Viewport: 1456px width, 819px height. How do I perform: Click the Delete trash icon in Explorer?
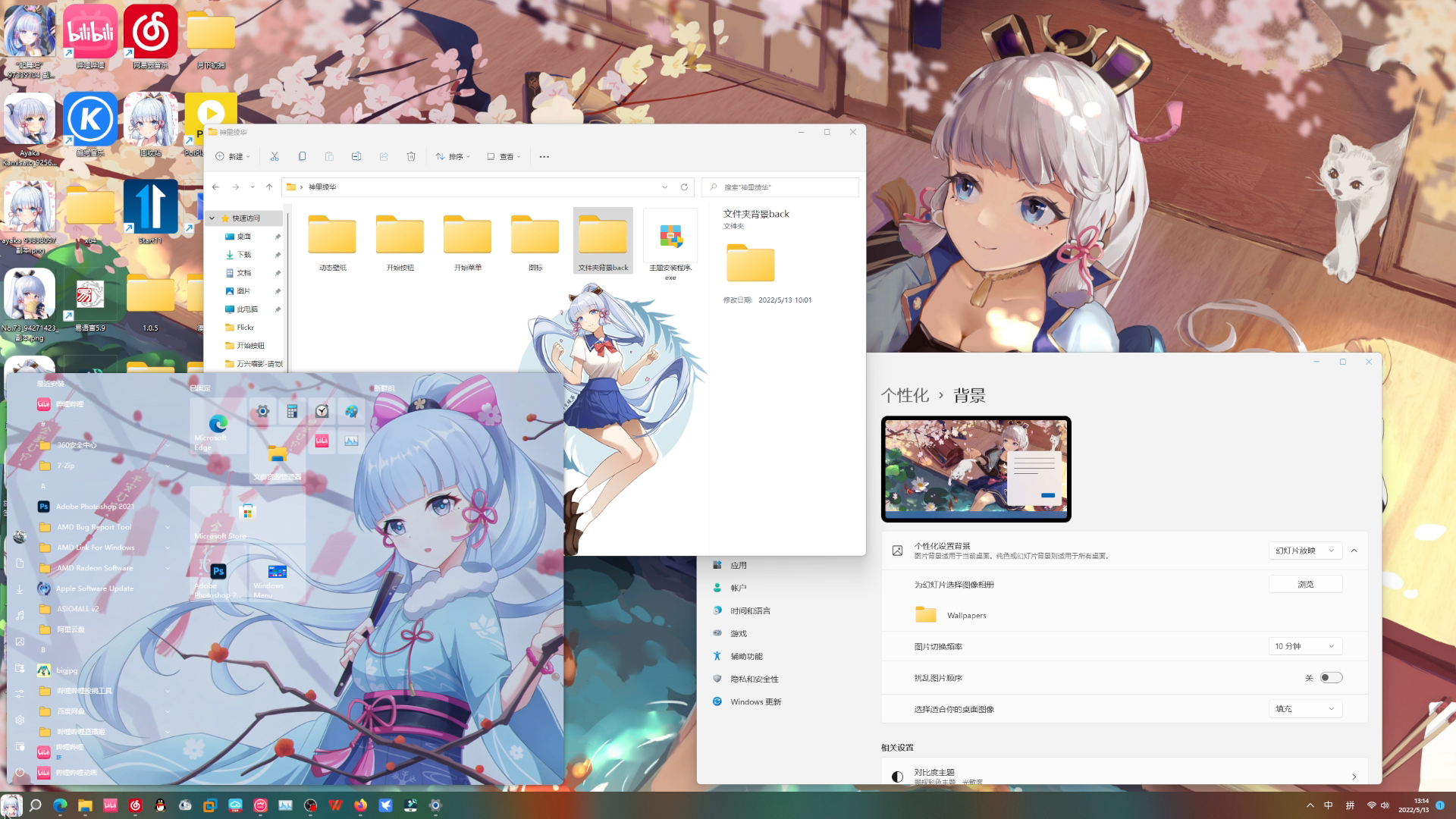pos(411,156)
